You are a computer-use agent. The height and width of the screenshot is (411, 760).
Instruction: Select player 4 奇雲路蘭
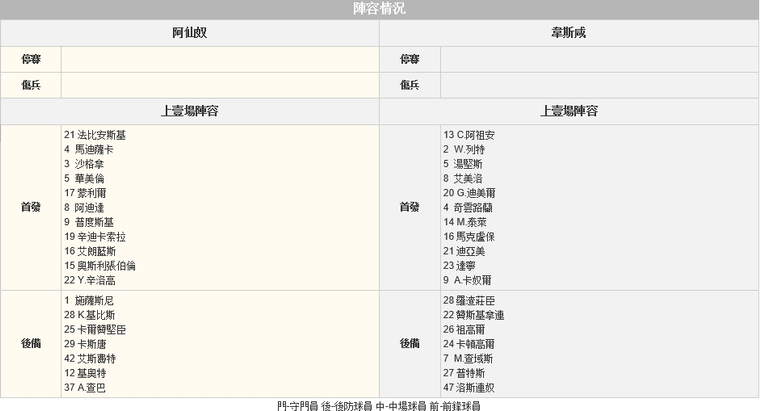(x=468, y=208)
